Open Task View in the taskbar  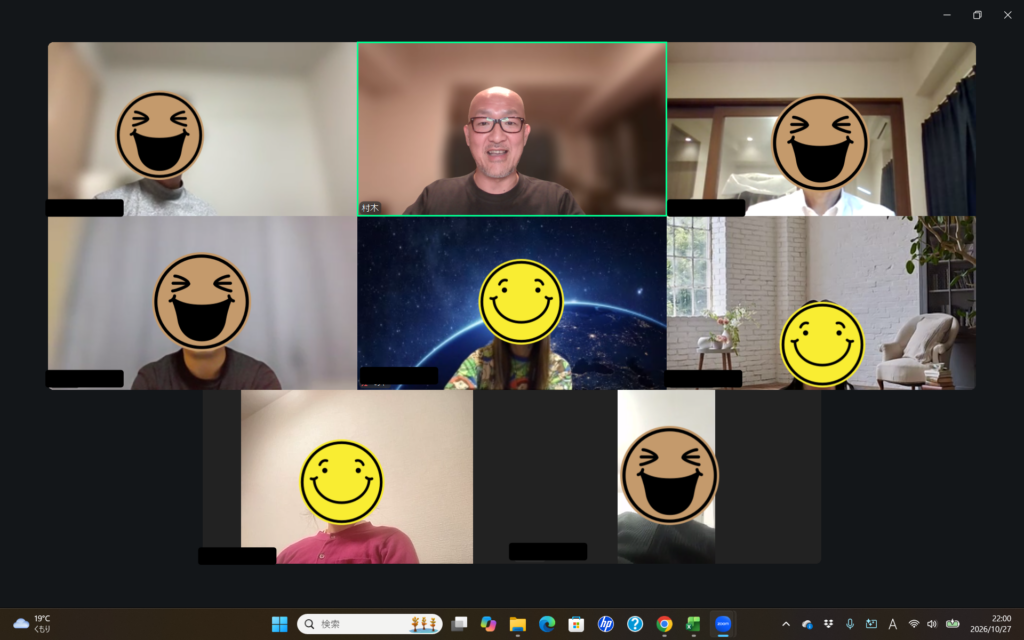pyautogui.click(x=459, y=624)
